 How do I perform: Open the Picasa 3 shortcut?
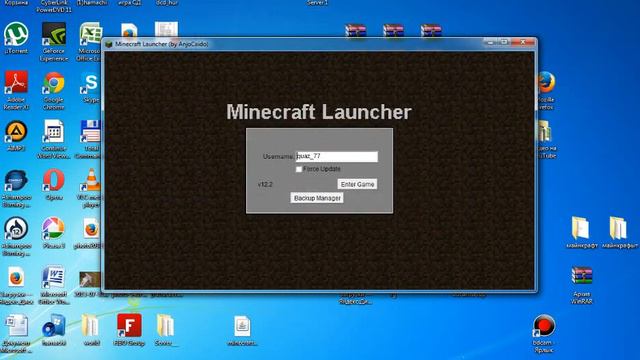[x=54, y=228]
